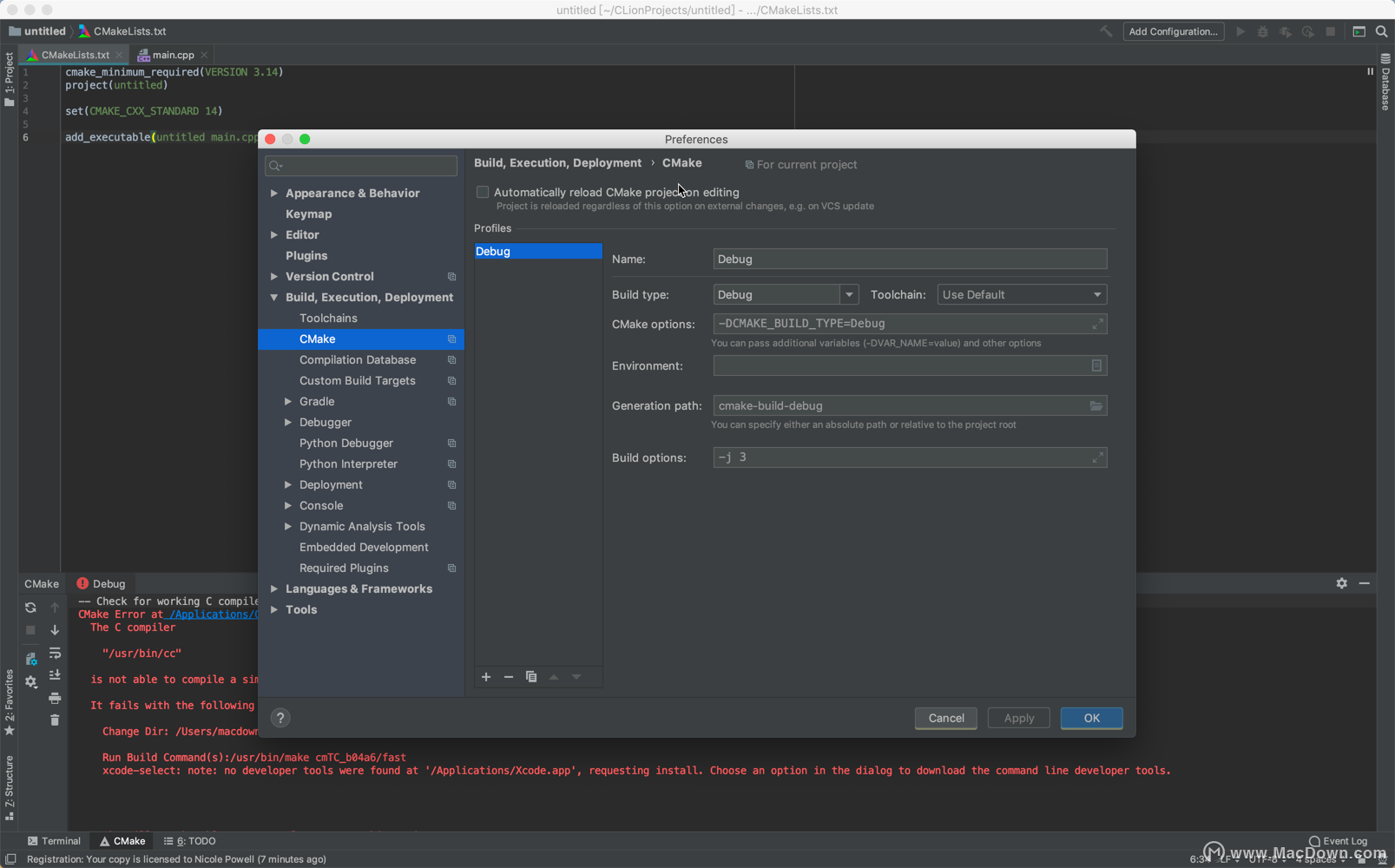Click the up arrow in CMake output toolbar
Viewport: 1395px width, 868px height.
tap(55, 608)
